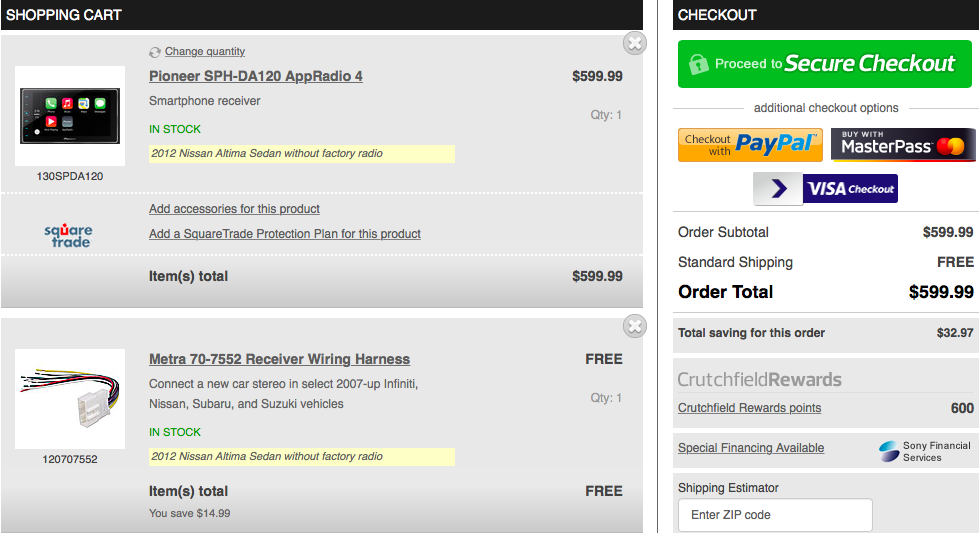Image resolution: width=979 pixels, height=533 pixels.
Task: Open Metra 70-7552 Receiver Wiring Harness link
Action: [279, 359]
